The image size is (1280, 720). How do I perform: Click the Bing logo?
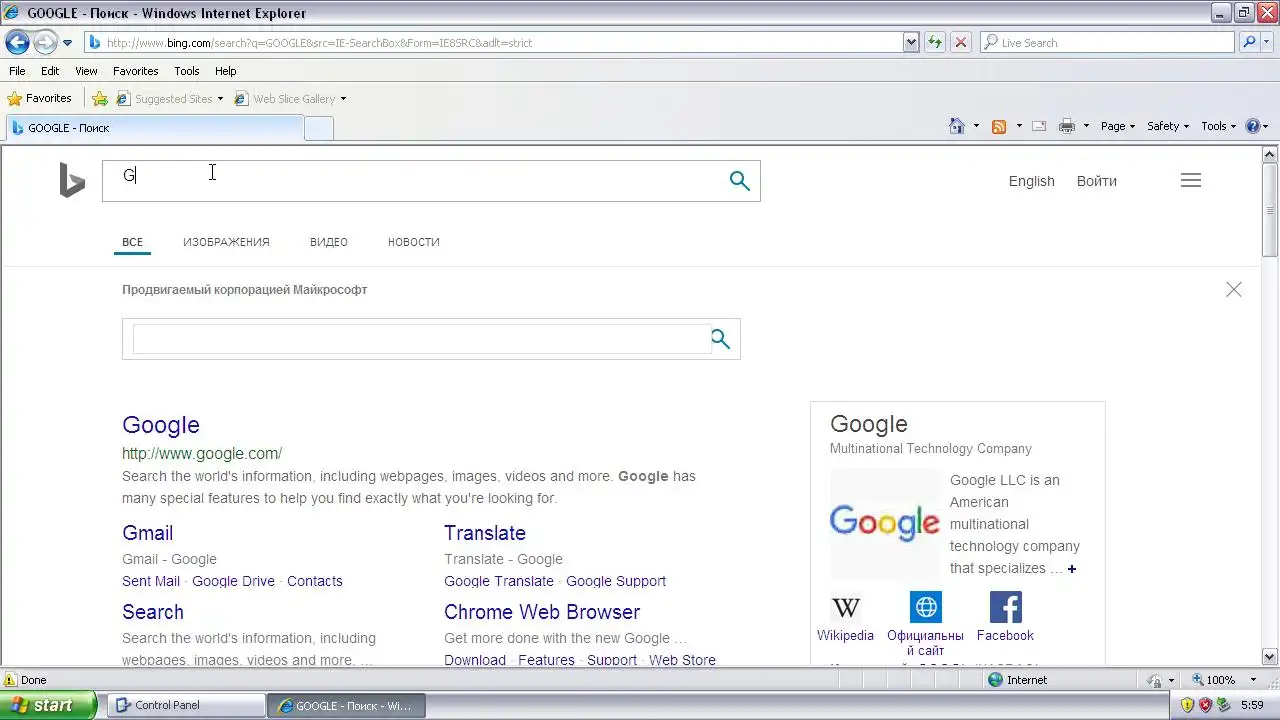[x=72, y=181]
